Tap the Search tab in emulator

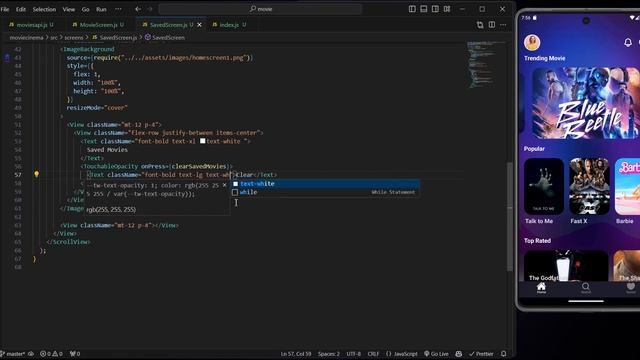pos(586,288)
